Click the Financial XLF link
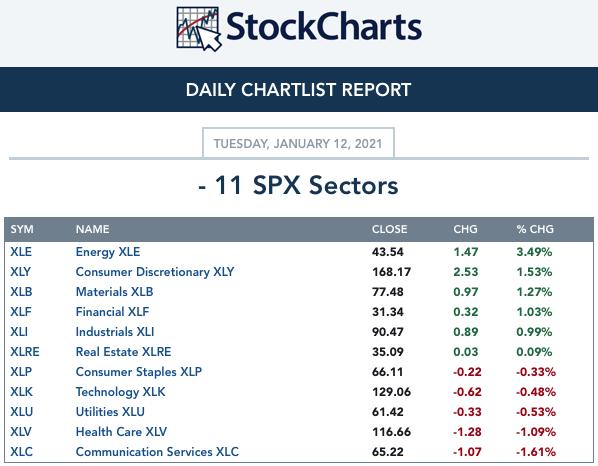Image resolution: width=598 pixels, height=466 pixels. (x=113, y=312)
